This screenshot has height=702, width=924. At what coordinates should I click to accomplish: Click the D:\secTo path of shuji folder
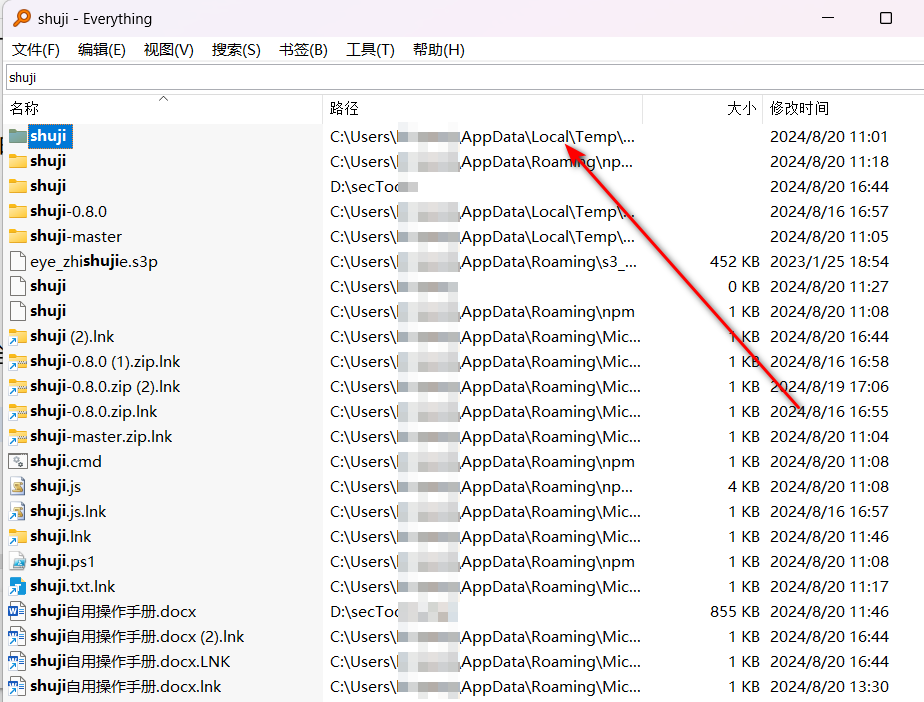374,186
